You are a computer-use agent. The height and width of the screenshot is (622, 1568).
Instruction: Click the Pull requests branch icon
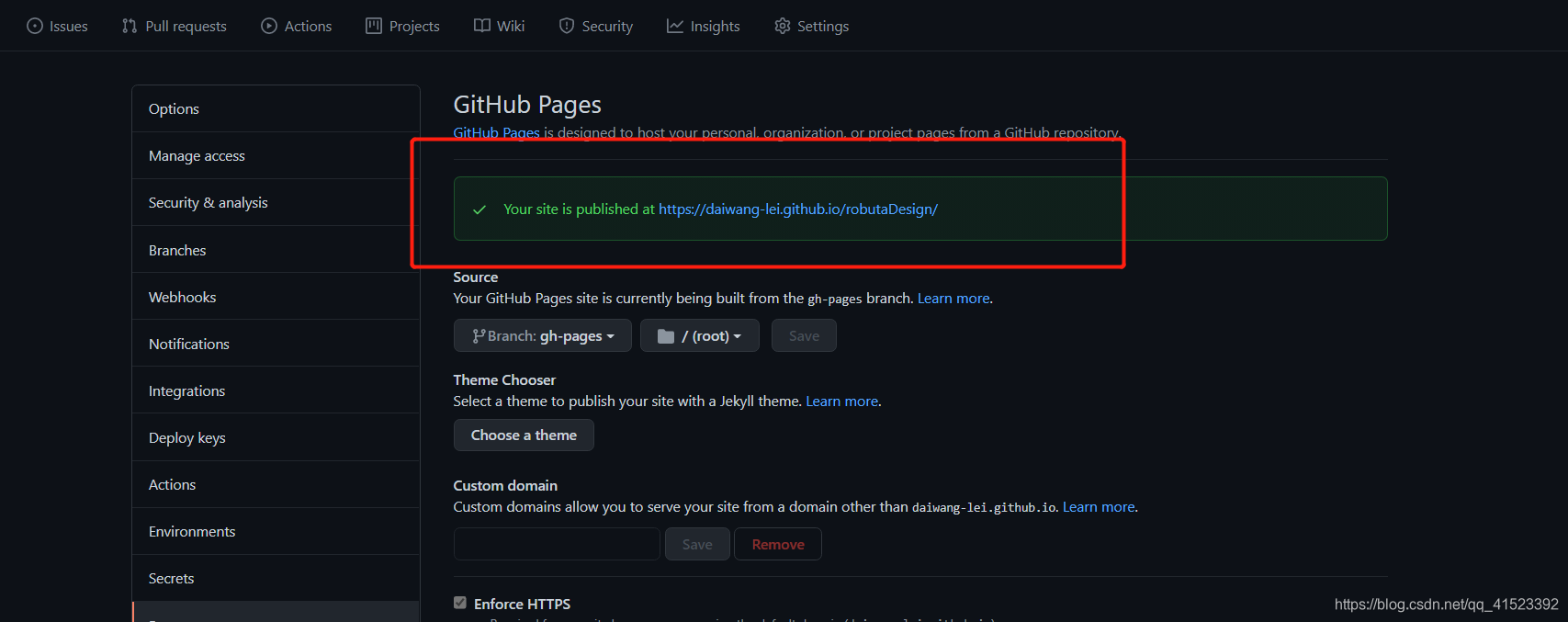[130, 26]
